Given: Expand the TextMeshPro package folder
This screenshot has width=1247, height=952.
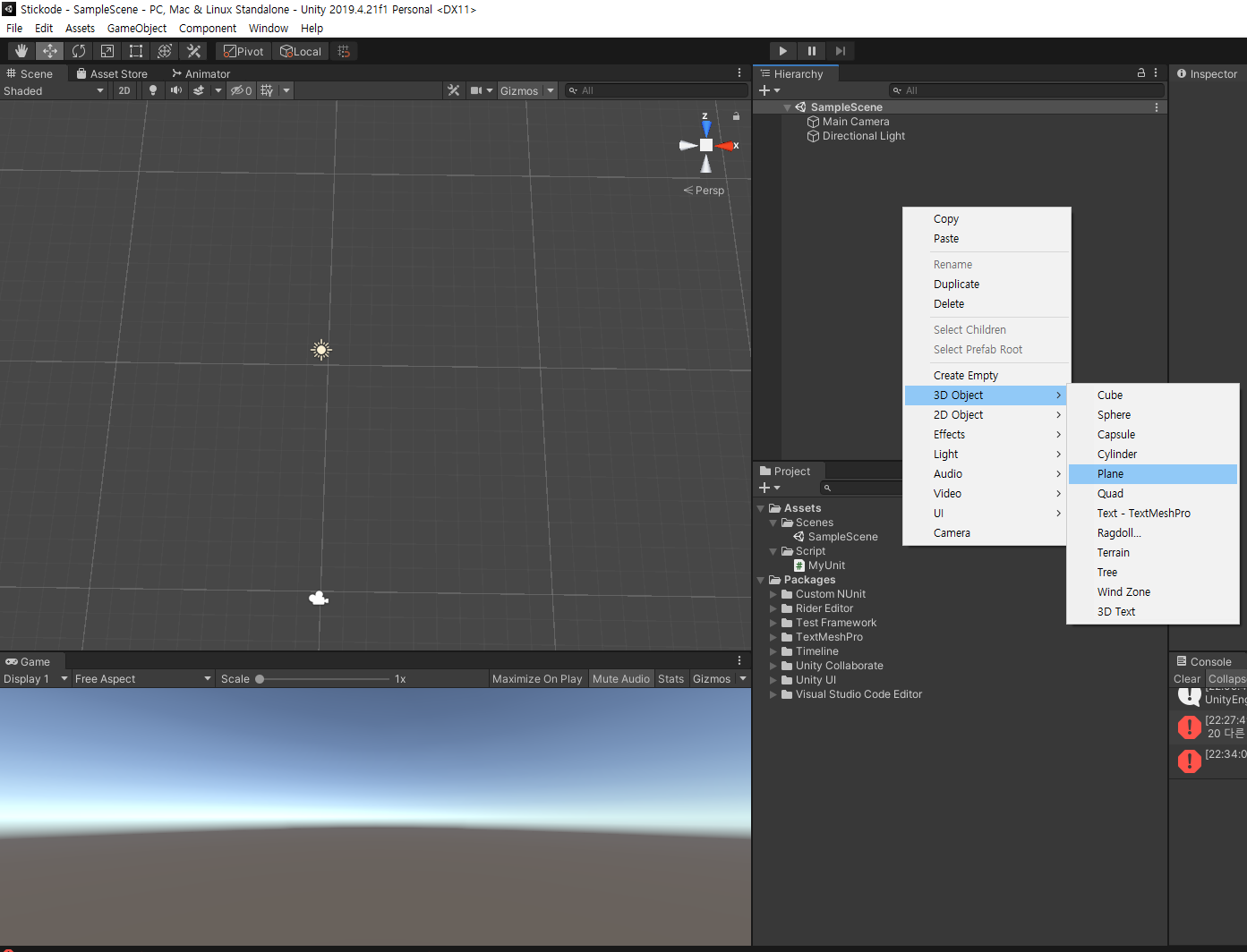Looking at the screenshot, I should [x=773, y=637].
